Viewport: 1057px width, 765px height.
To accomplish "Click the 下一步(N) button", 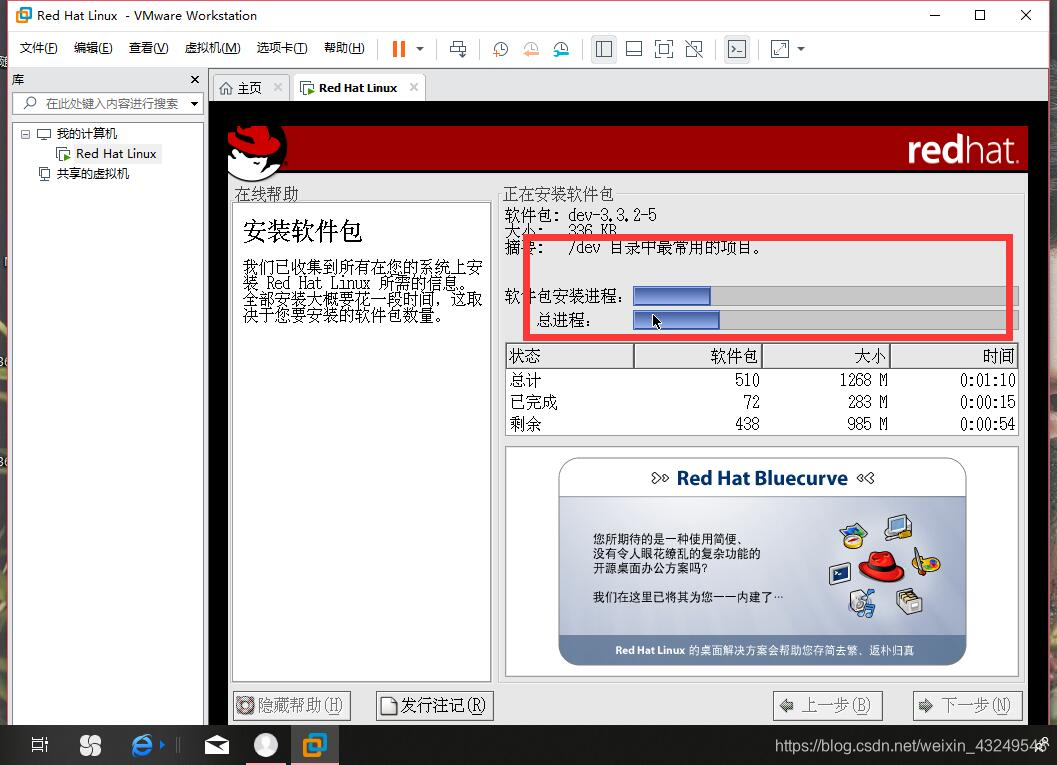I will click(967, 706).
